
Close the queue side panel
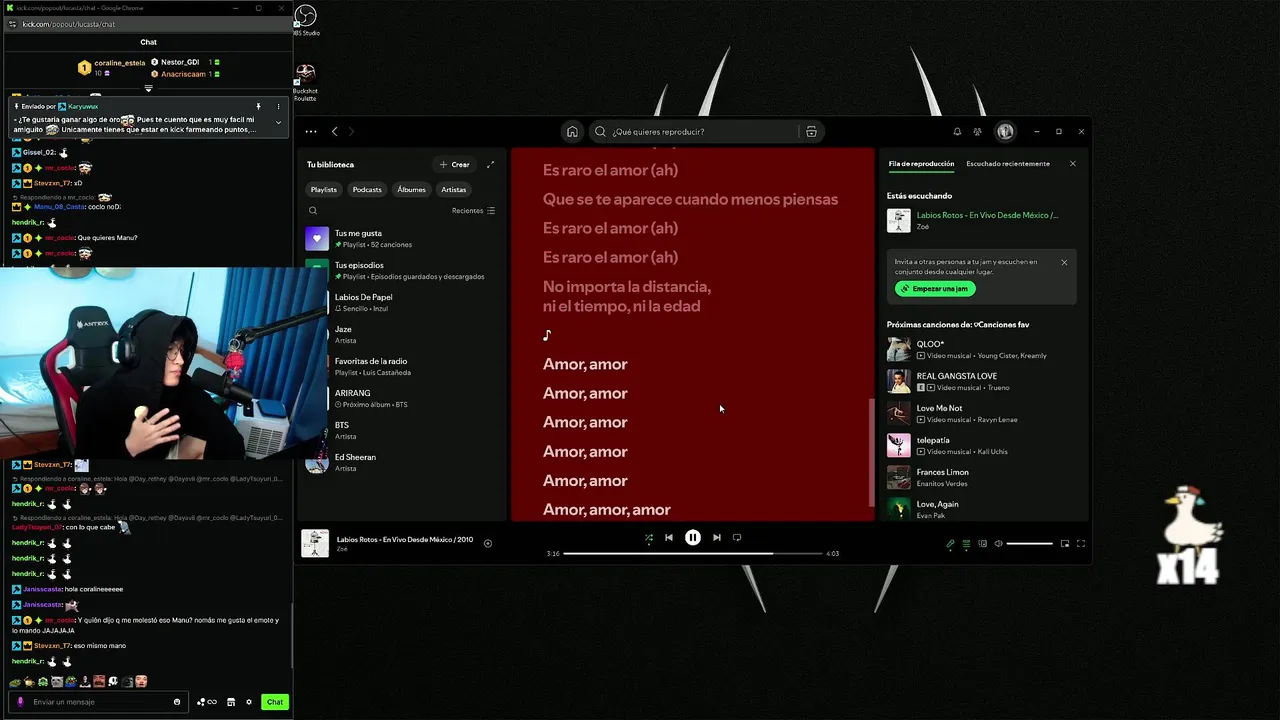[x=1073, y=163]
